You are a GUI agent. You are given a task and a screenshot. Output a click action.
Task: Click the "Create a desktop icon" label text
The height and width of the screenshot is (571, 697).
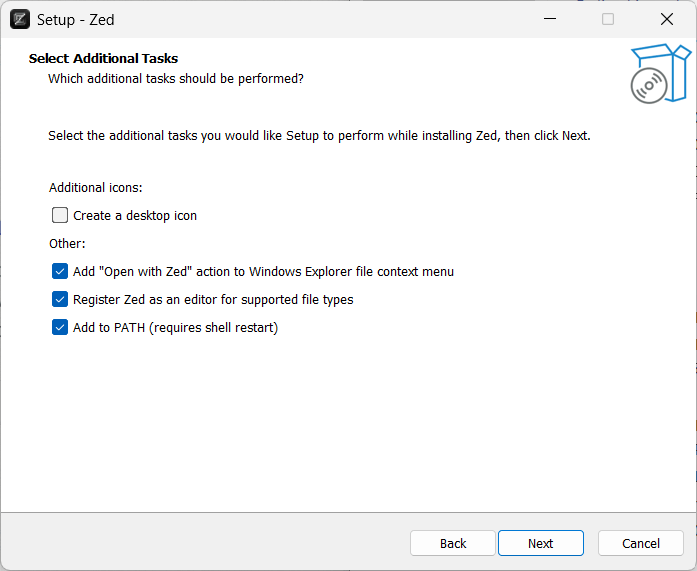point(135,216)
